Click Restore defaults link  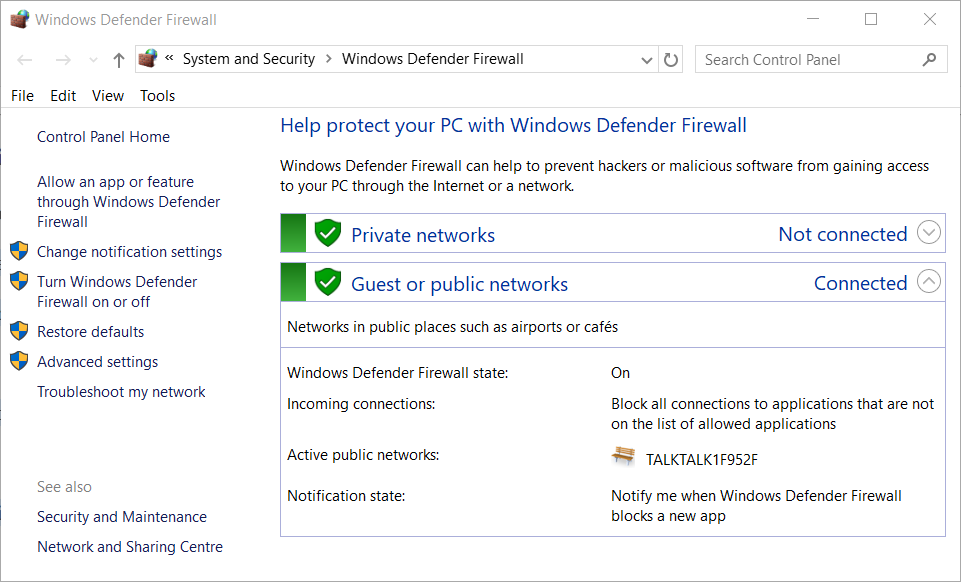coord(91,331)
